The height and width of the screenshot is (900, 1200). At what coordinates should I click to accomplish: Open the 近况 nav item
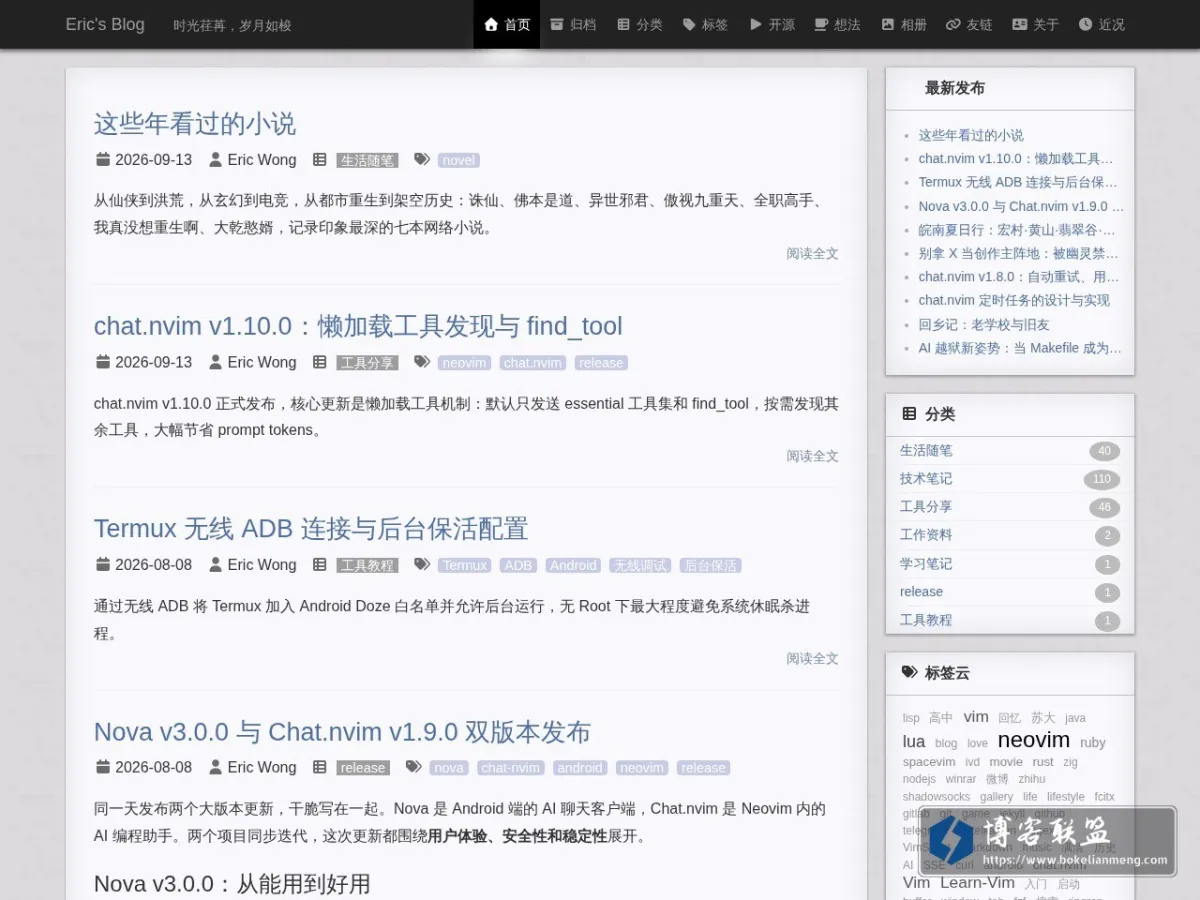point(1101,24)
